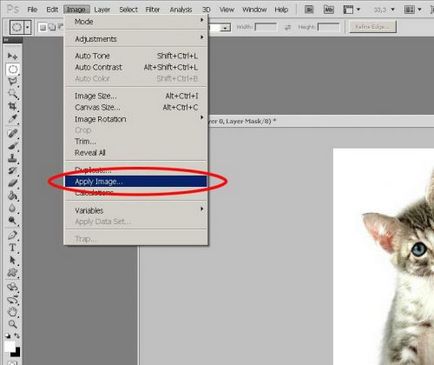
Task: Select the Custom Shape tool
Action: (13, 273)
